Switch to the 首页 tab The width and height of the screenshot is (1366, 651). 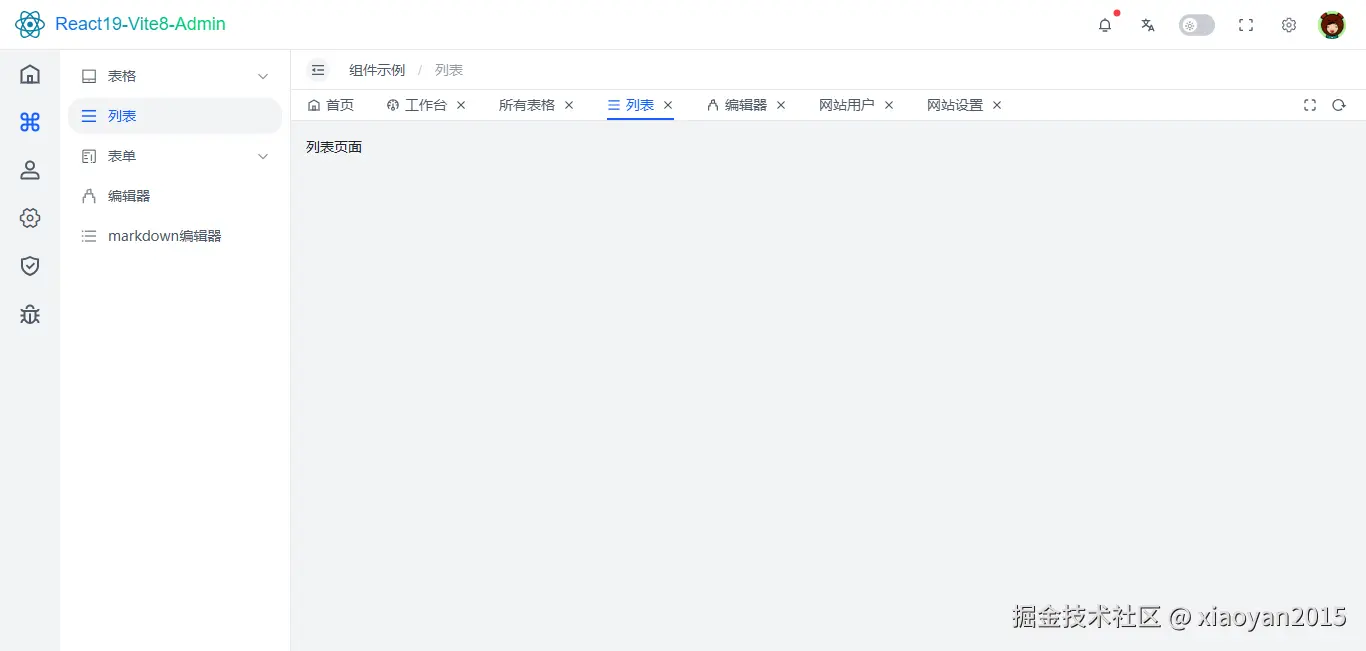tap(331, 105)
